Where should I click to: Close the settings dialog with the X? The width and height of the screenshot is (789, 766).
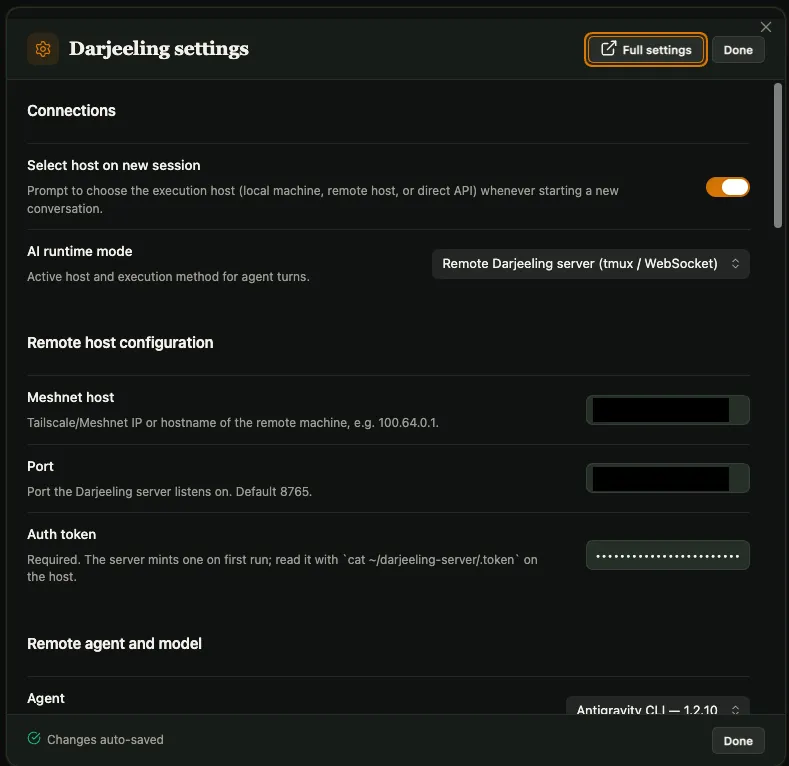click(x=765, y=27)
